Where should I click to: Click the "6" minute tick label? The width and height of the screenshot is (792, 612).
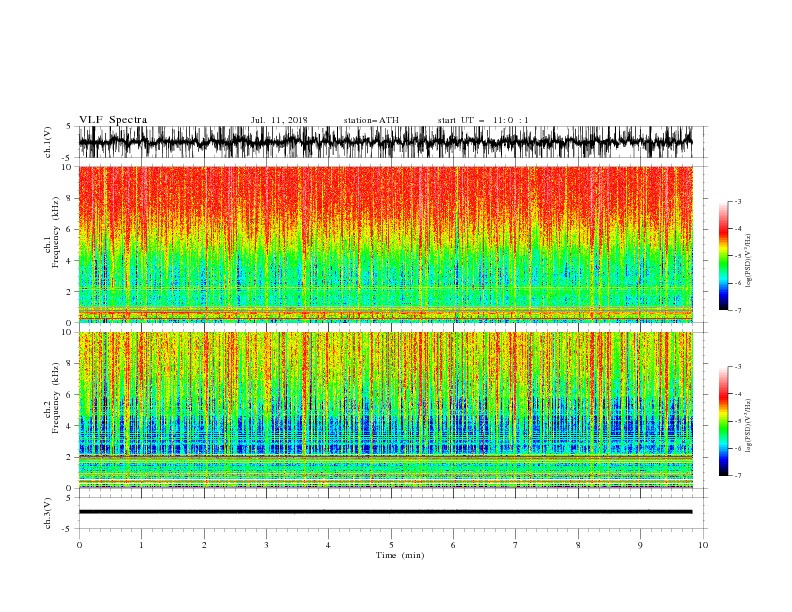[453, 545]
